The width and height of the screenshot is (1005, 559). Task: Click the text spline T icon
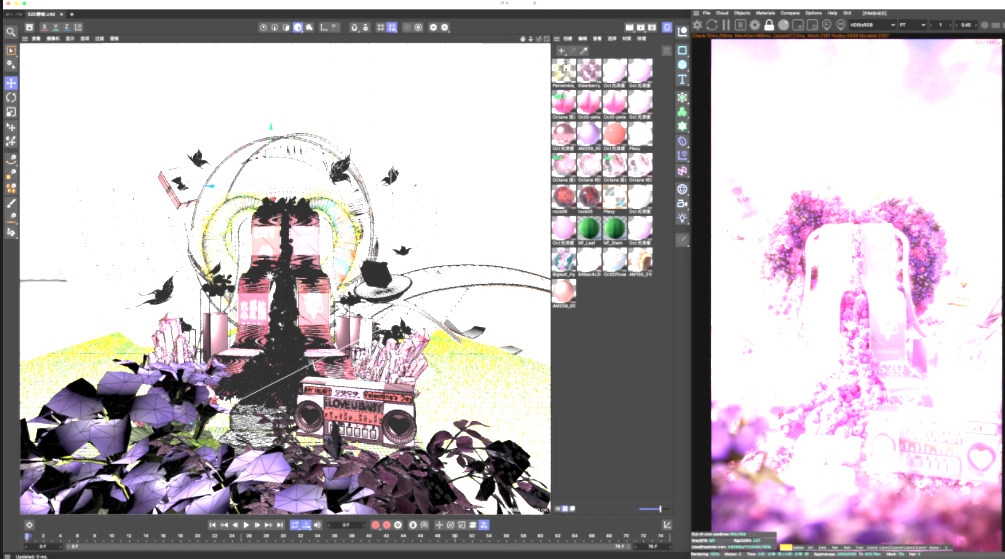tap(682, 79)
